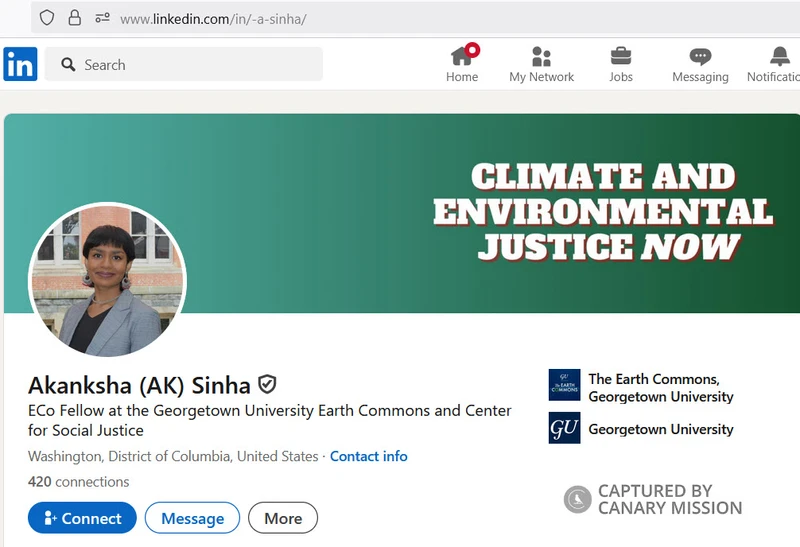Screen dimensions: 800x547
Task: Open the My Network icon
Action: 541,56
